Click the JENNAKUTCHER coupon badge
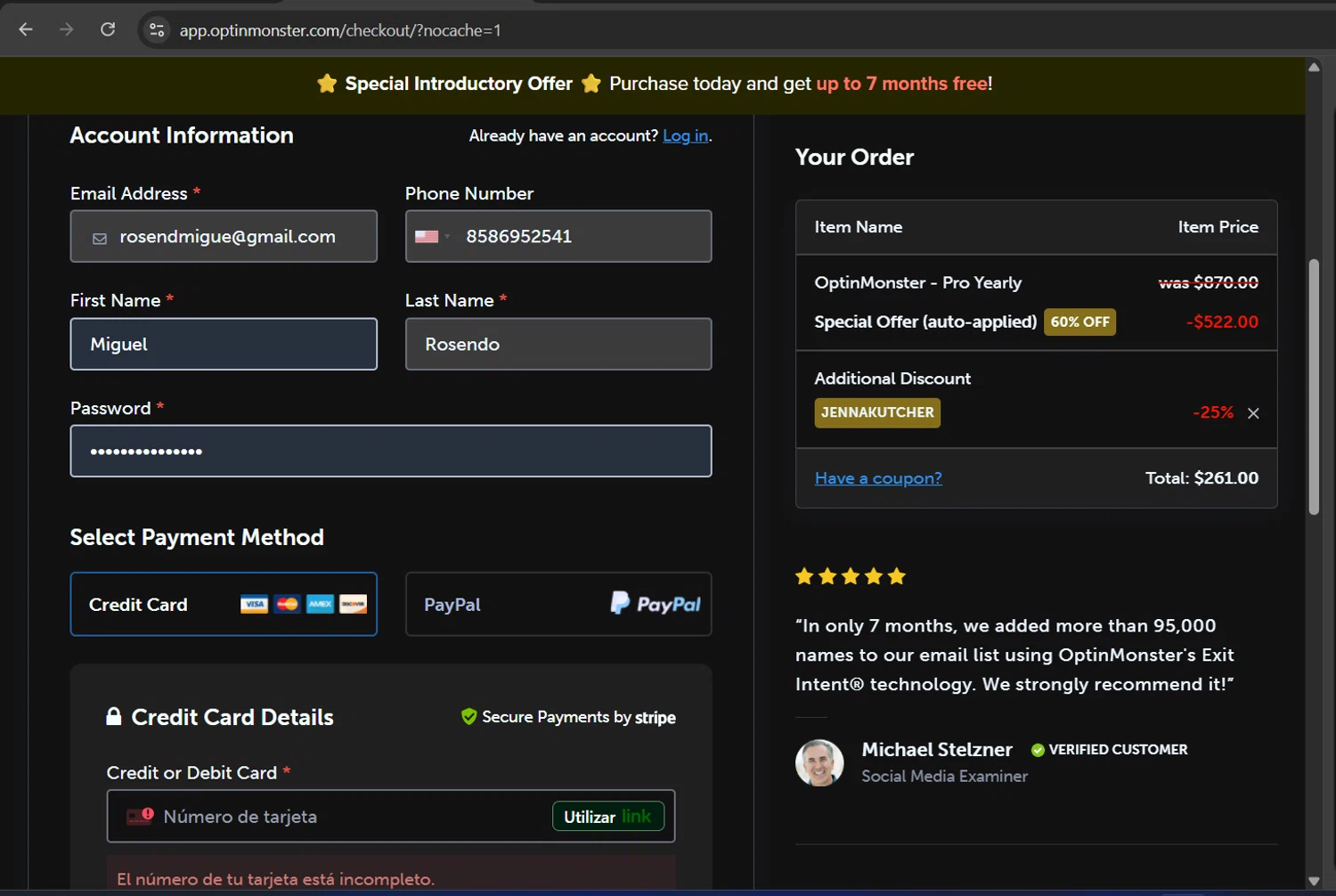 click(877, 412)
